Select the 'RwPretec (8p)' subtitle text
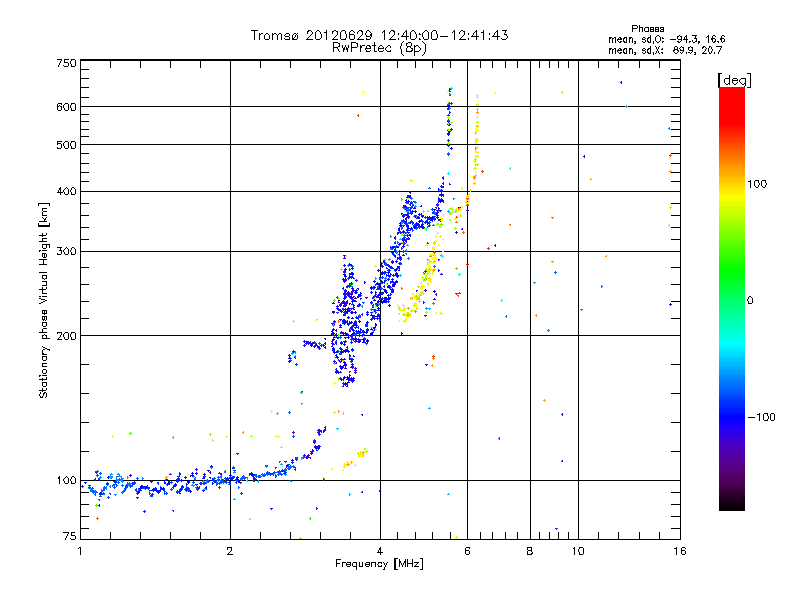The height and width of the screenshot is (600, 800). [x=379, y=48]
